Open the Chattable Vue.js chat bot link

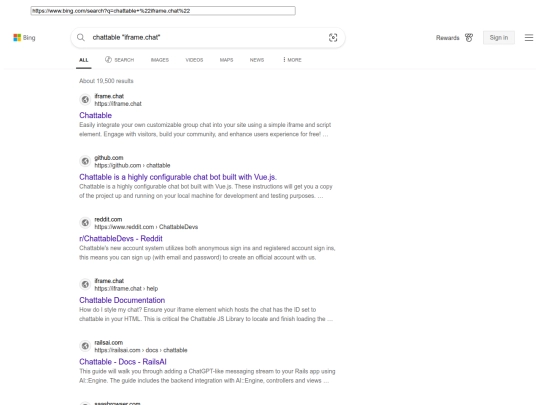point(178,177)
